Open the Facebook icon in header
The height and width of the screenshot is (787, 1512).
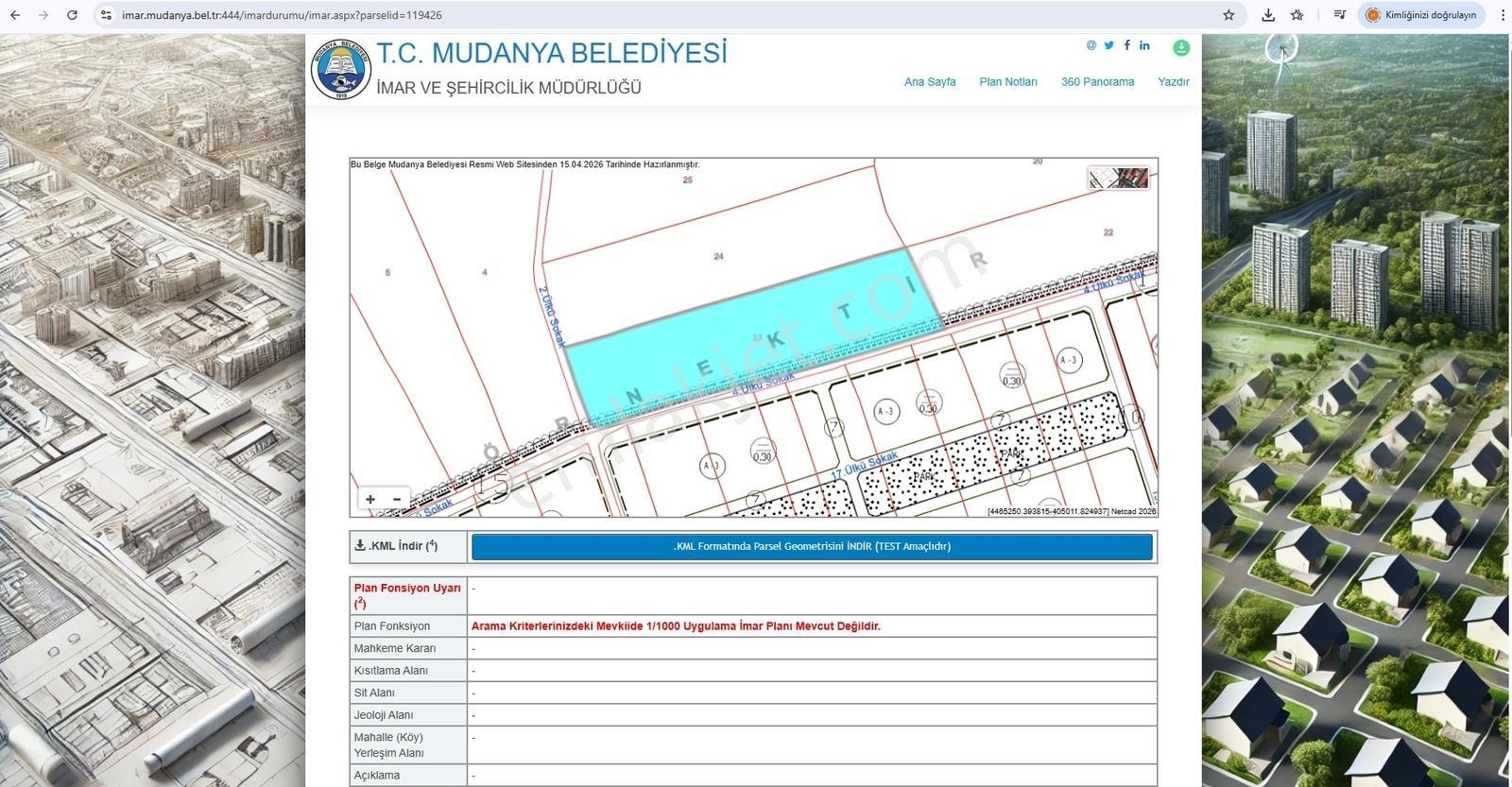pyautogui.click(x=1126, y=45)
